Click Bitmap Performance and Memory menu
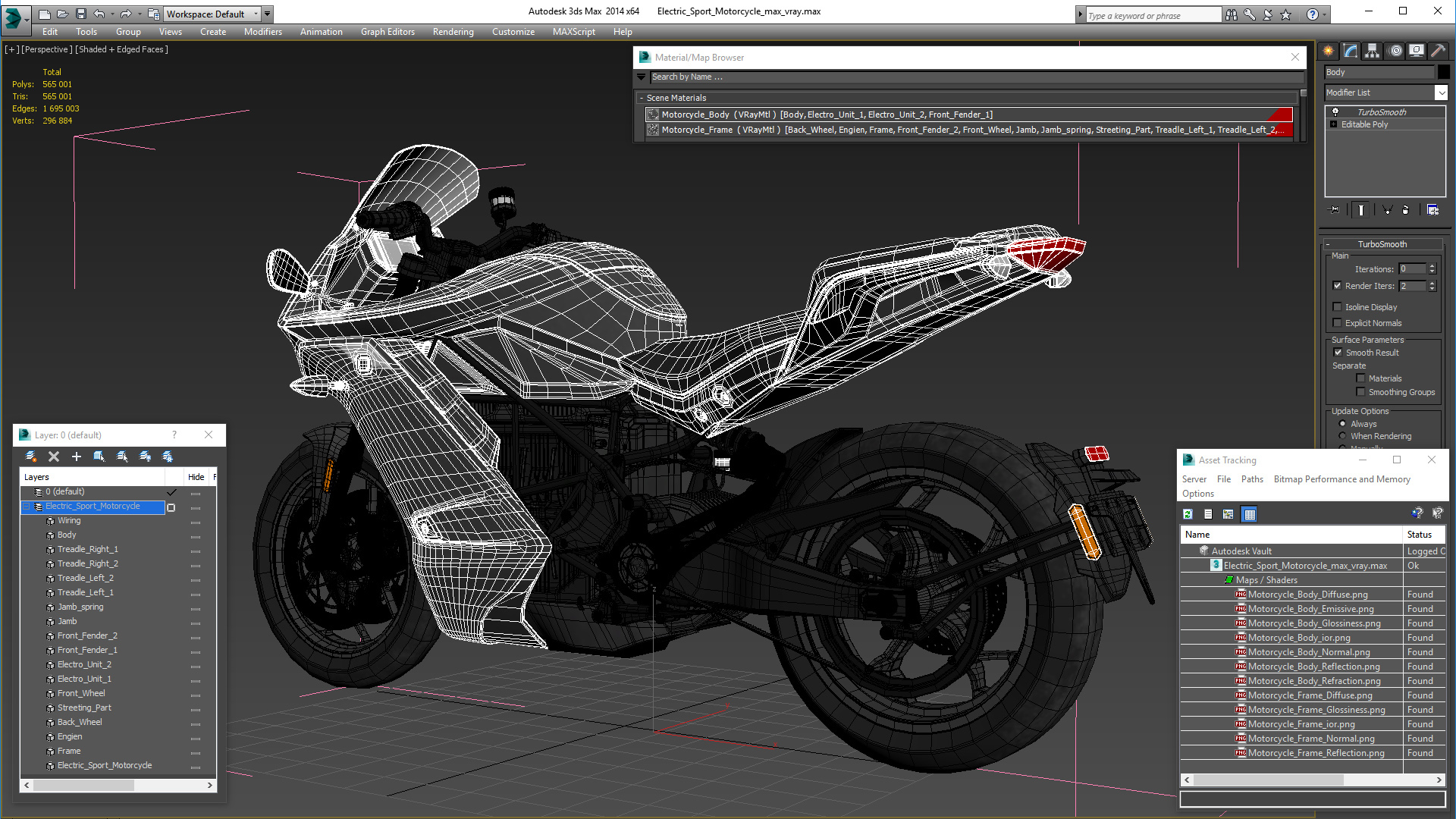1456x819 pixels. (1341, 479)
